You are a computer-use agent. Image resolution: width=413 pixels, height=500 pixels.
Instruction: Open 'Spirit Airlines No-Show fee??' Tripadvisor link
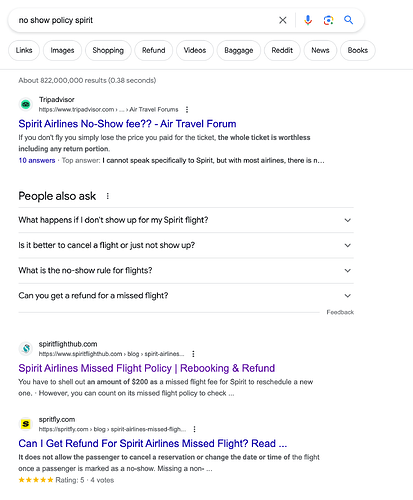coord(127,124)
